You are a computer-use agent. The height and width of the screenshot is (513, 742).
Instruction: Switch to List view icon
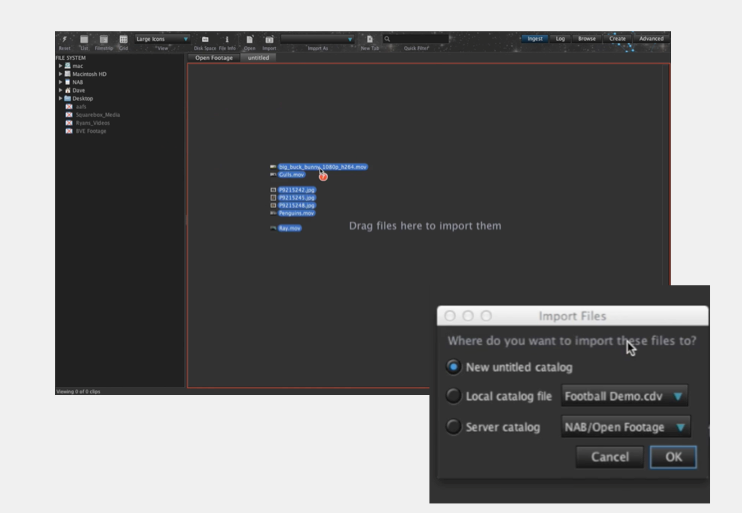[x=84, y=39]
